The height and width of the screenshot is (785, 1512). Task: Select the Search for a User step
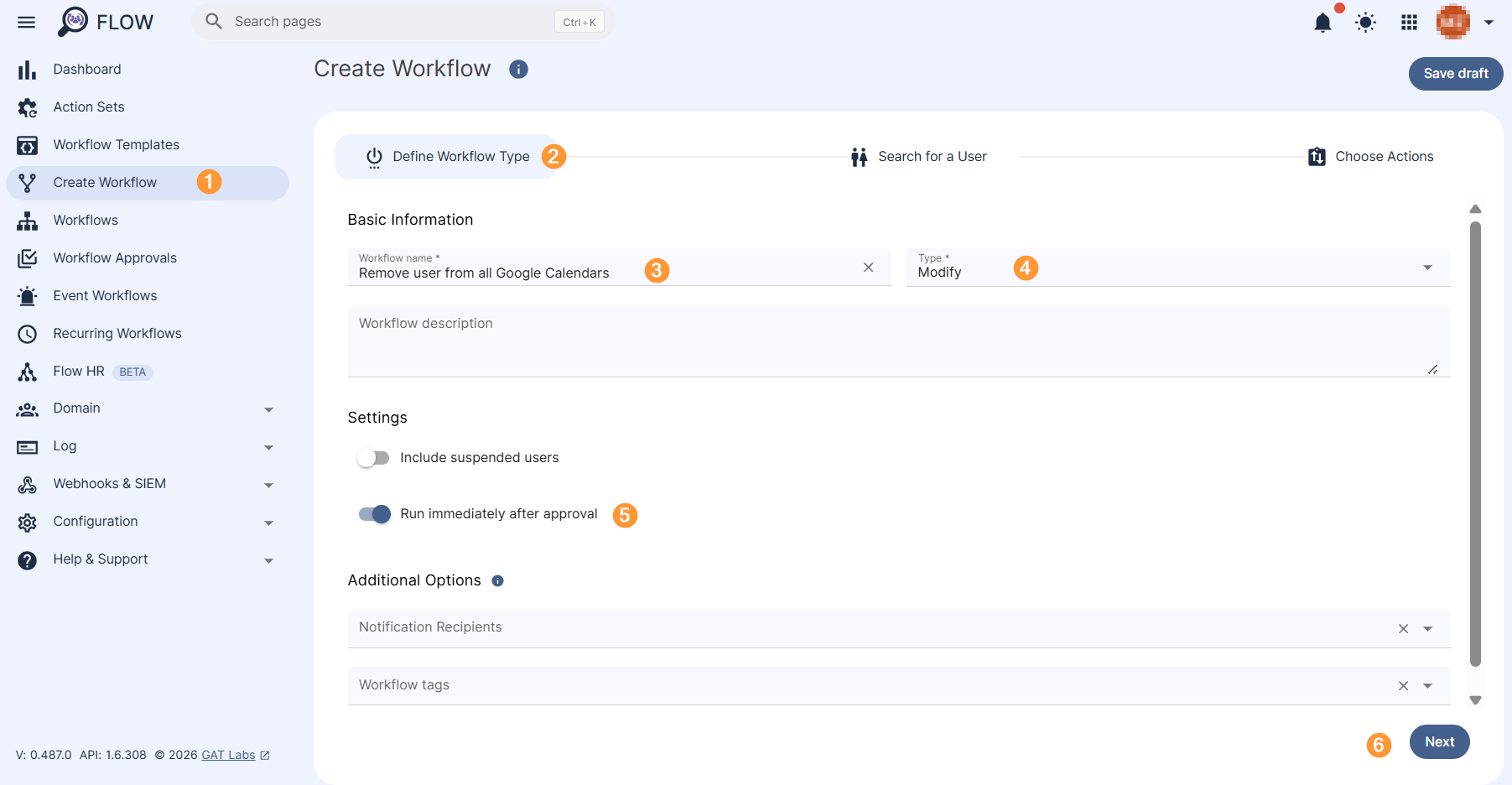(918, 157)
